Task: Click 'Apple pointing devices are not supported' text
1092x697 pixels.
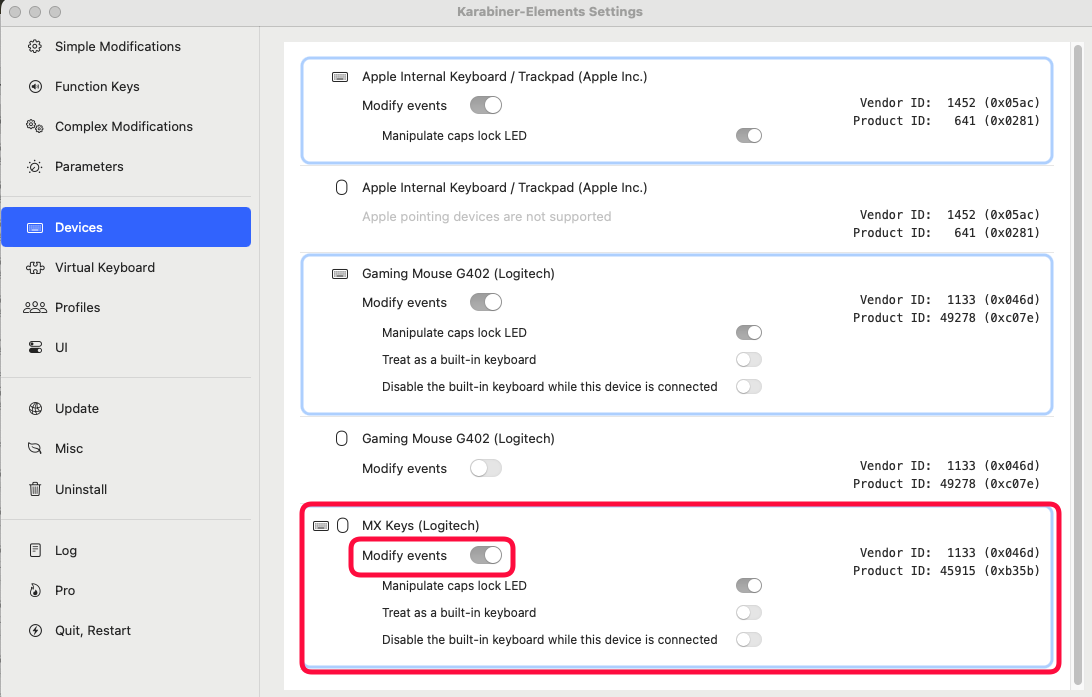Action: (487, 217)
